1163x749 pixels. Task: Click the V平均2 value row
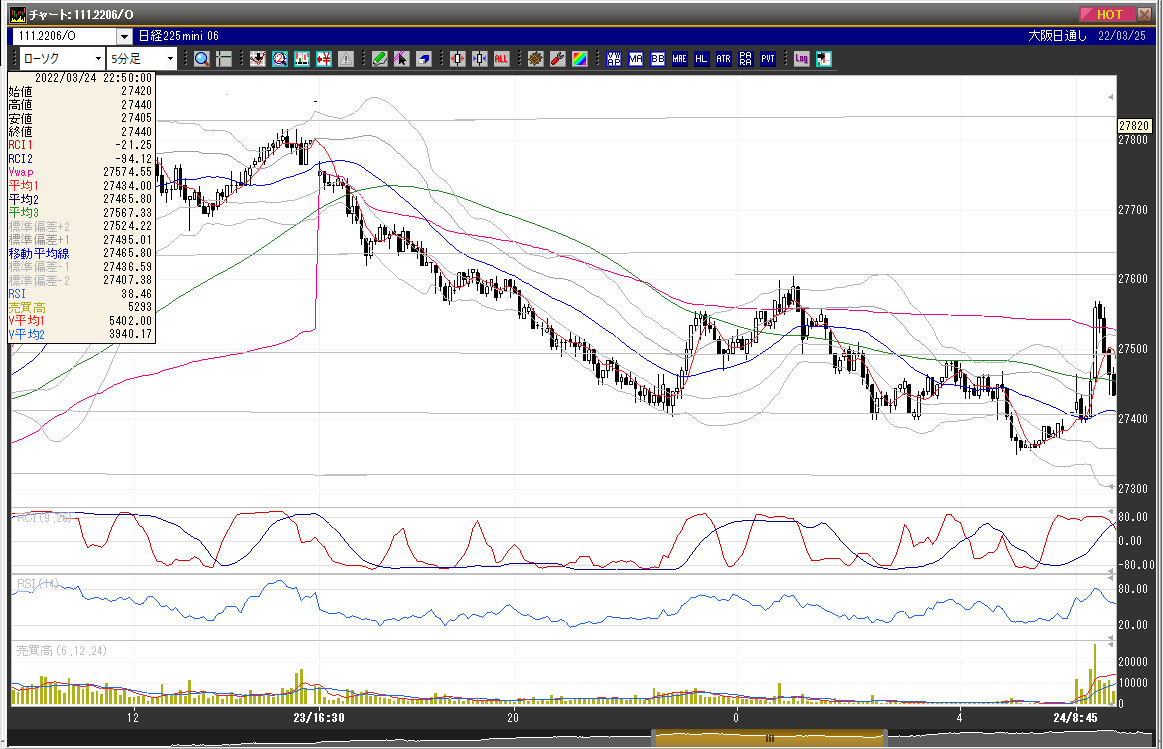(81, 334)
